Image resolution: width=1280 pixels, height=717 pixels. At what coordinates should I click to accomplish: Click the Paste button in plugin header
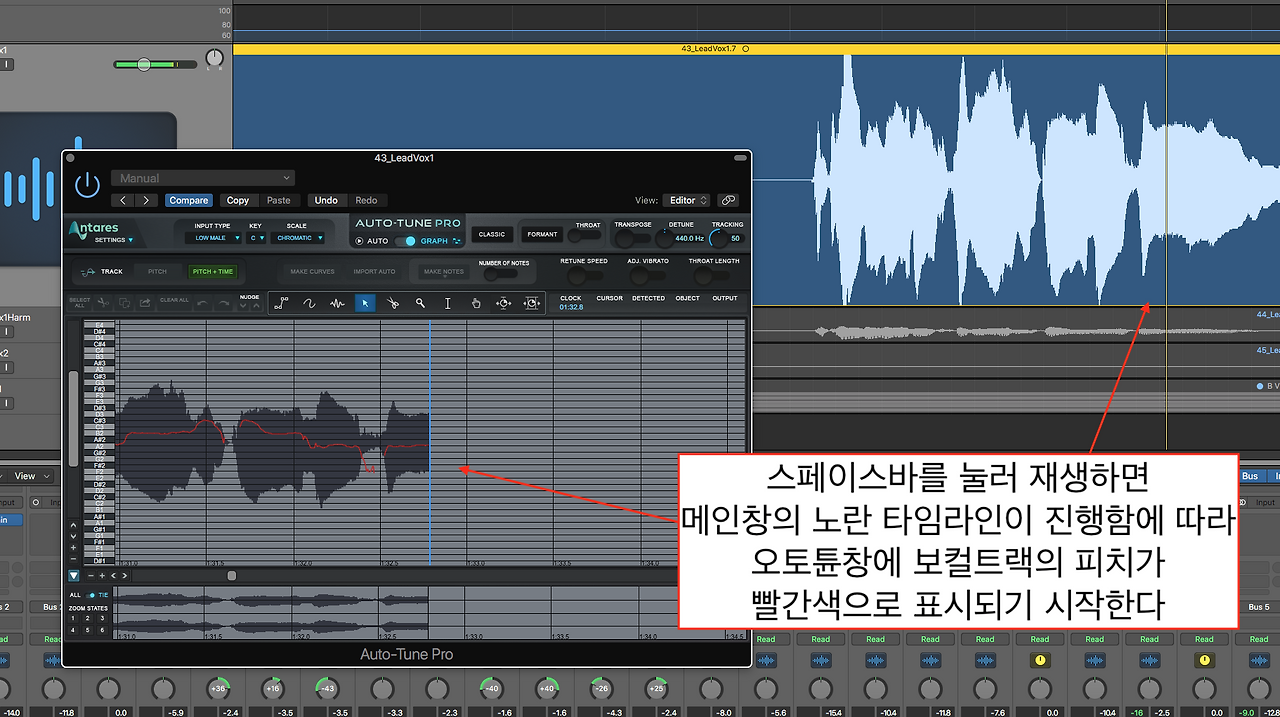(279, 200)
